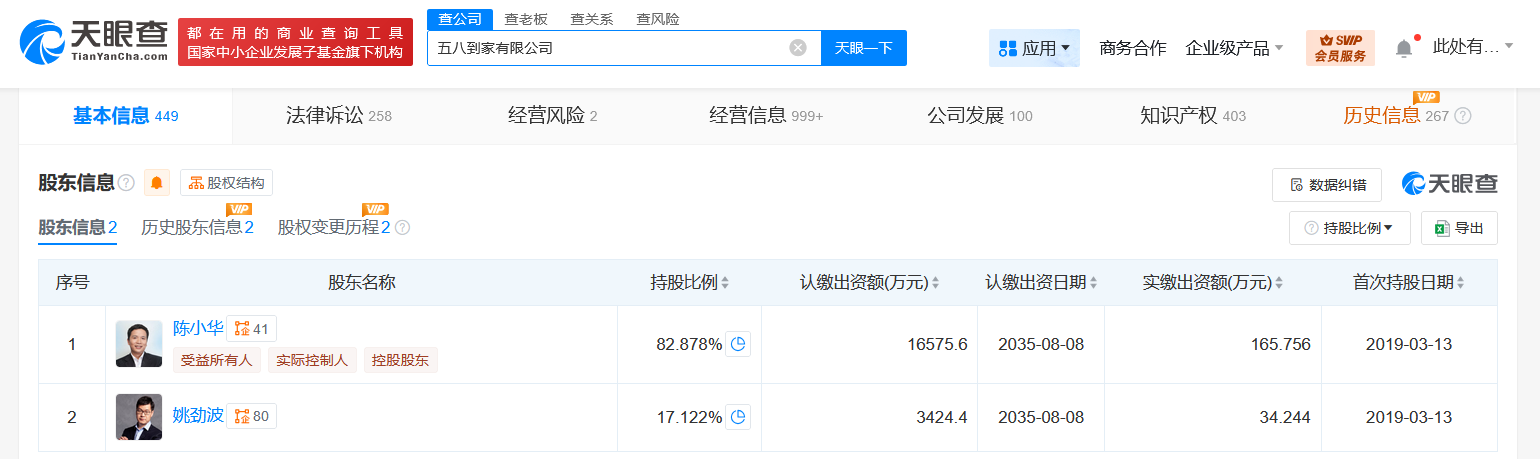
Task: Click the company search input field
Action: coord(610,48)
